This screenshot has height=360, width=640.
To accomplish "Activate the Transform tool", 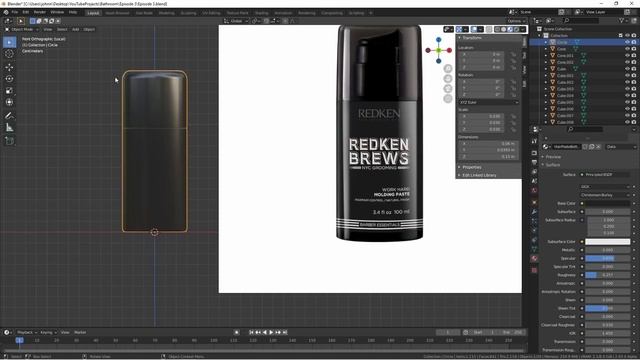I will point(9,102).
